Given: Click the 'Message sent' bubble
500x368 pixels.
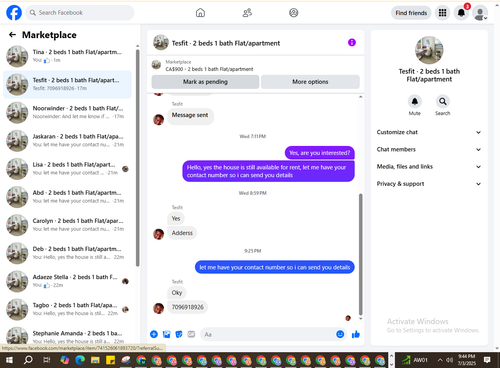Looking at the screenshot, I should coord(190,115).
